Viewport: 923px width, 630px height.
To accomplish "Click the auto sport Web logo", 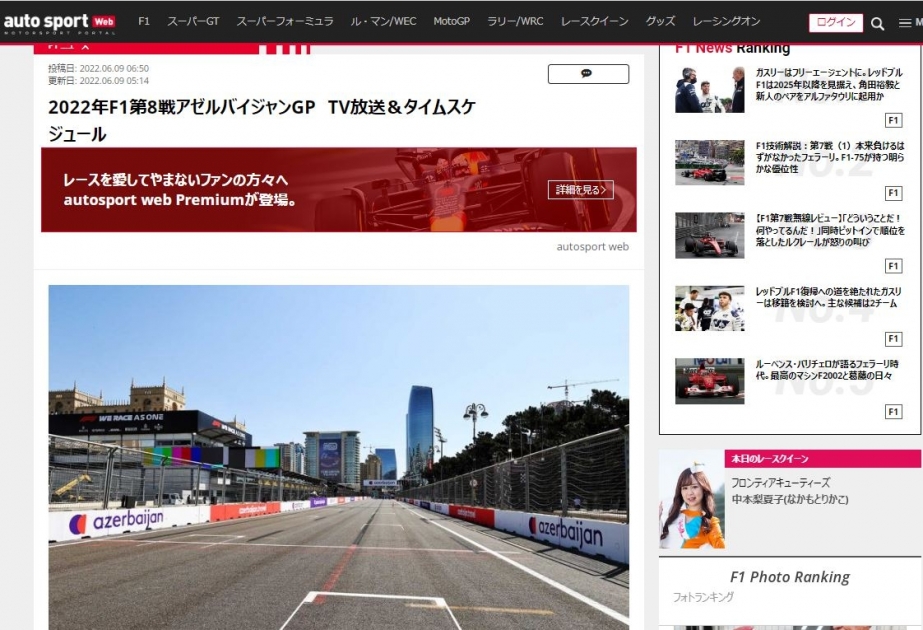I will 59,23.
